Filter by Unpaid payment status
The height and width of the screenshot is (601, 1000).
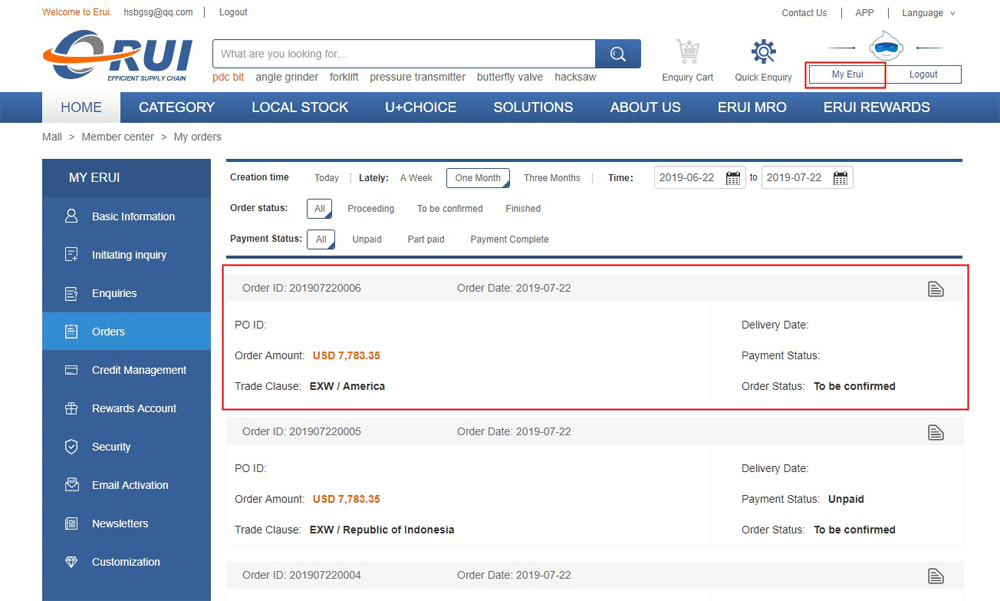[x=367, y=239]
